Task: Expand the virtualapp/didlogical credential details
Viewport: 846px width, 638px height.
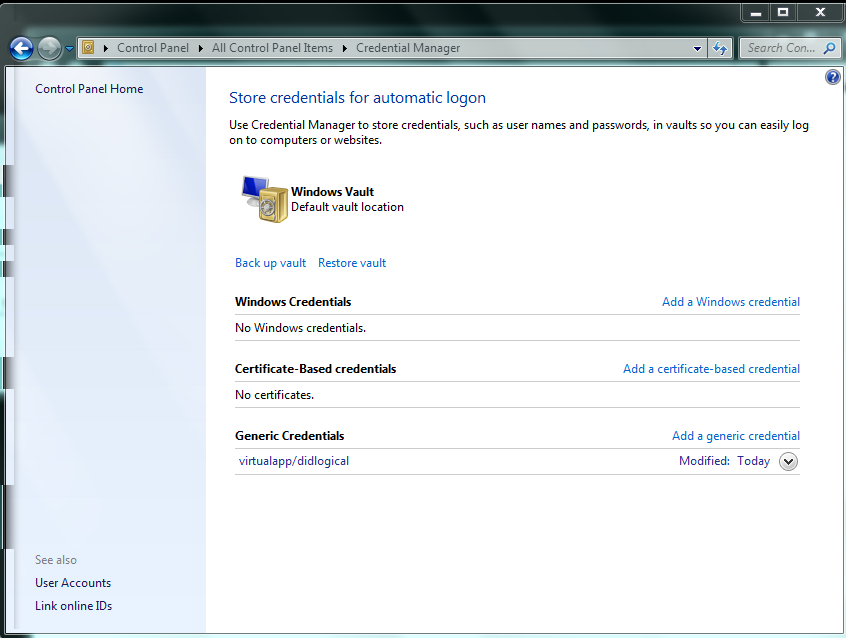Action: click(788, 461)
